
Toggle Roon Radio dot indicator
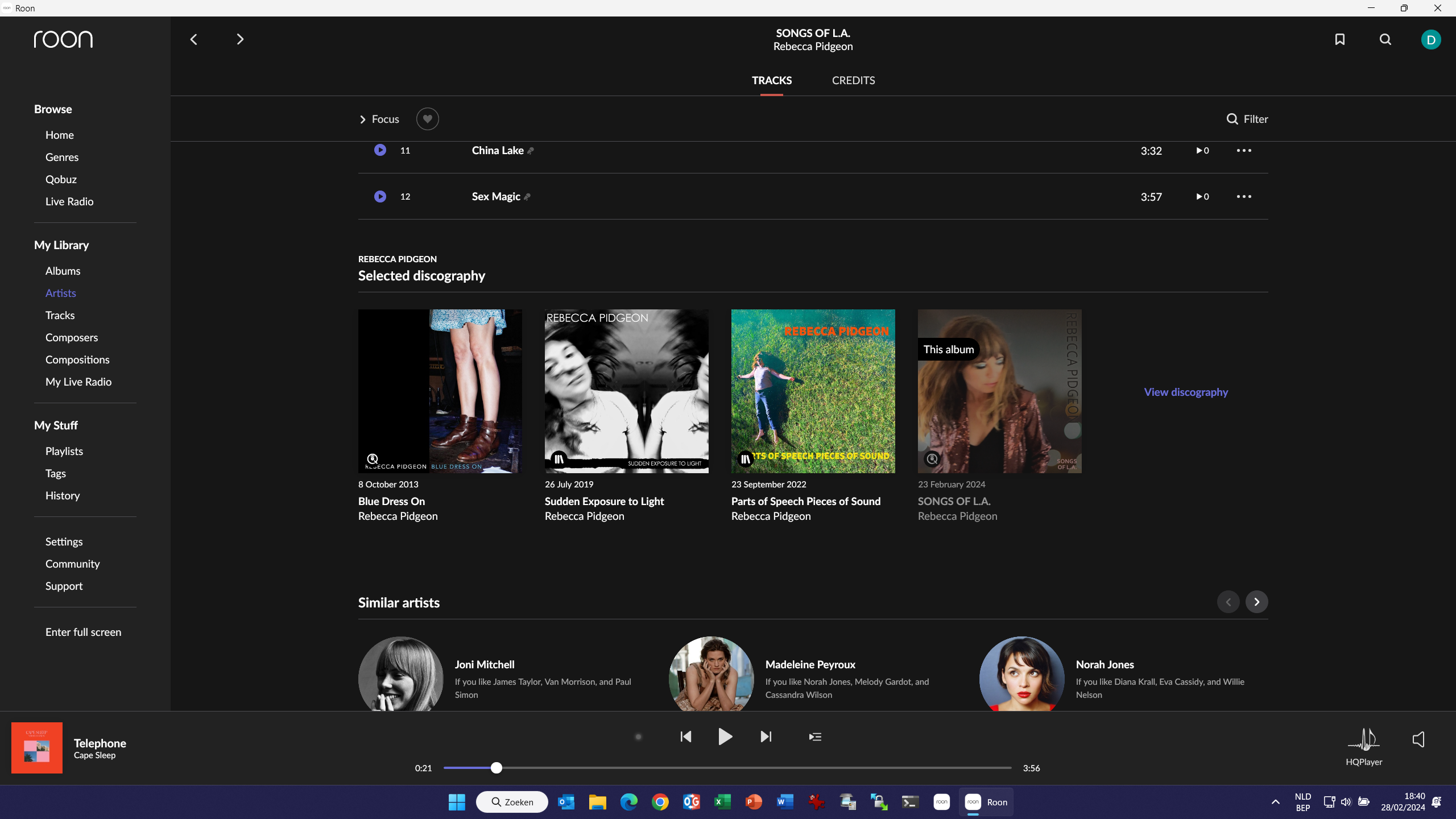(638, 737)
